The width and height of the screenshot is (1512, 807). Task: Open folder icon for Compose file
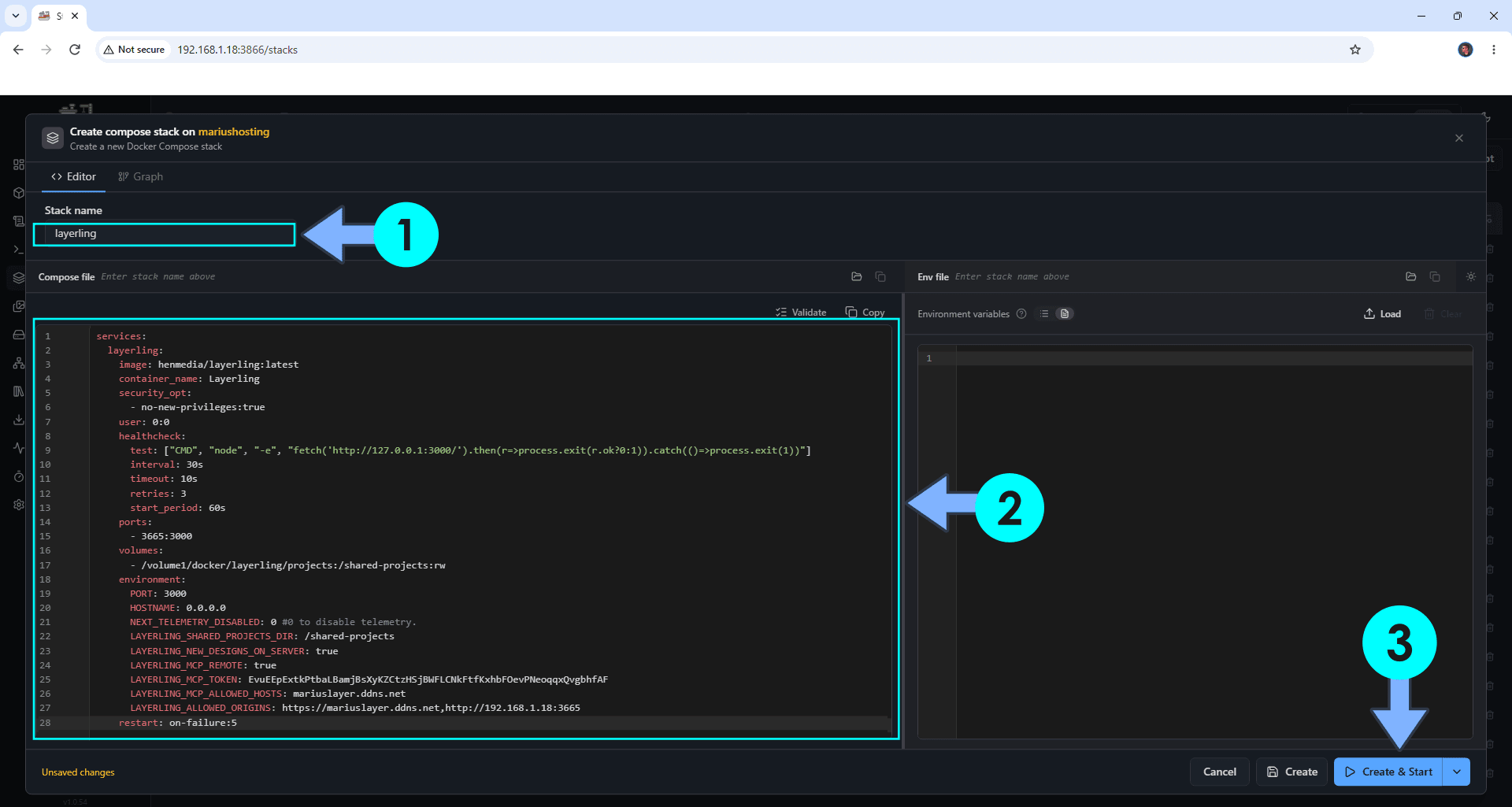coord(857,276)
